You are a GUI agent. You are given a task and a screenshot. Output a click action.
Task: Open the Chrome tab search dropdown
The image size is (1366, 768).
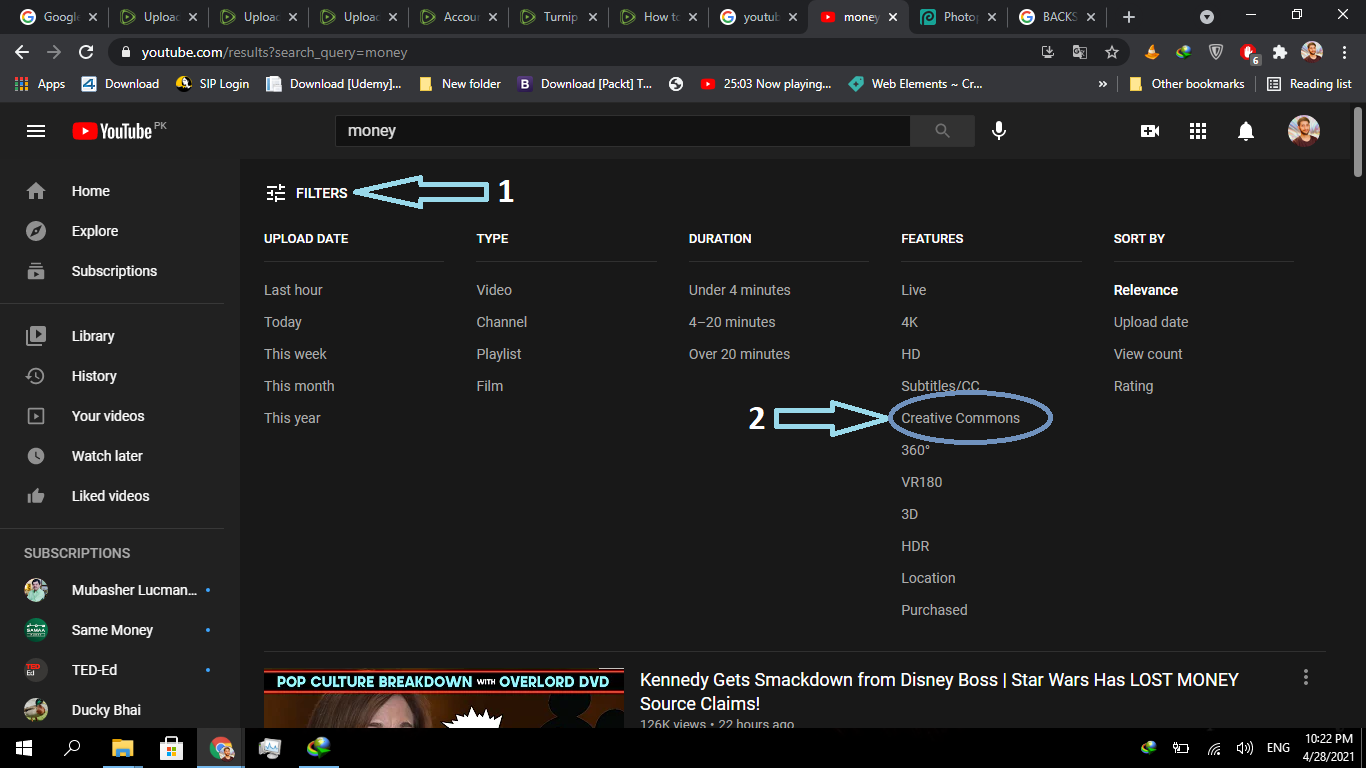[x=1207, y=17]
